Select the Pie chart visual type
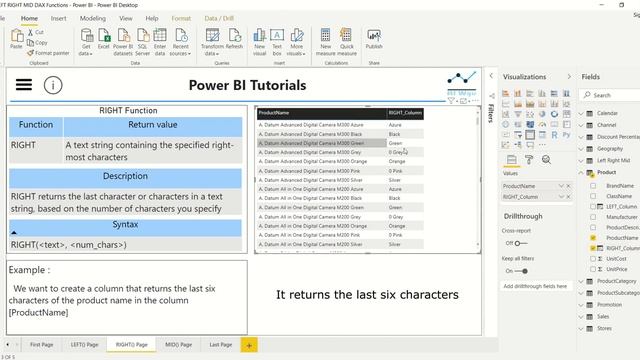640x360 pixels. 542,114
